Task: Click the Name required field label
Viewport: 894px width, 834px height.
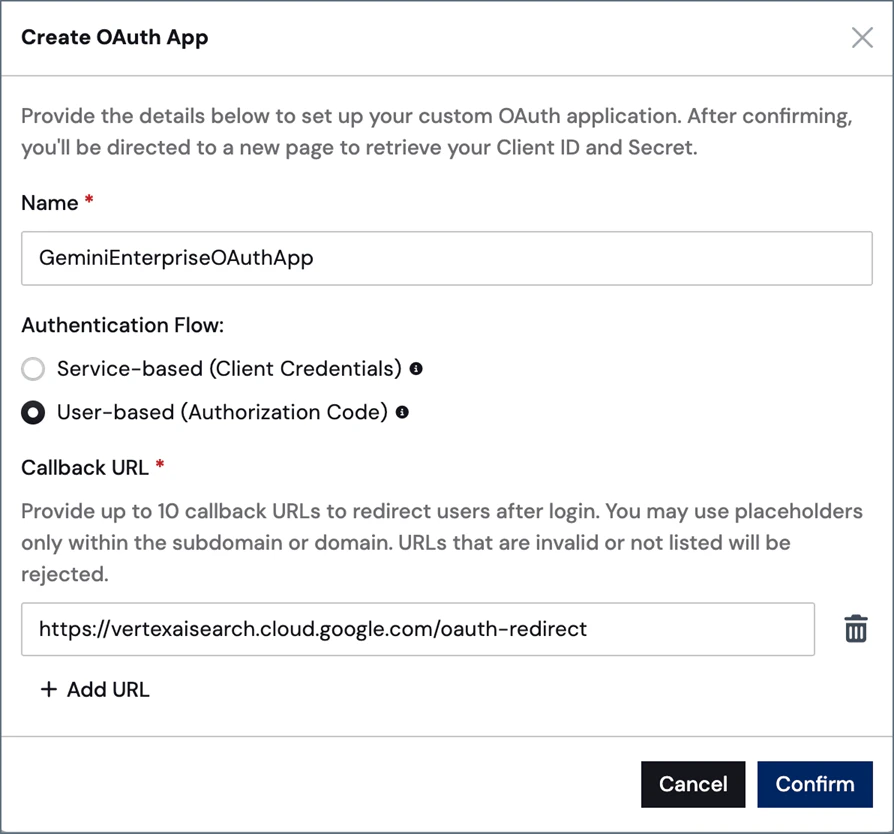Action: [x=48, y=202]
